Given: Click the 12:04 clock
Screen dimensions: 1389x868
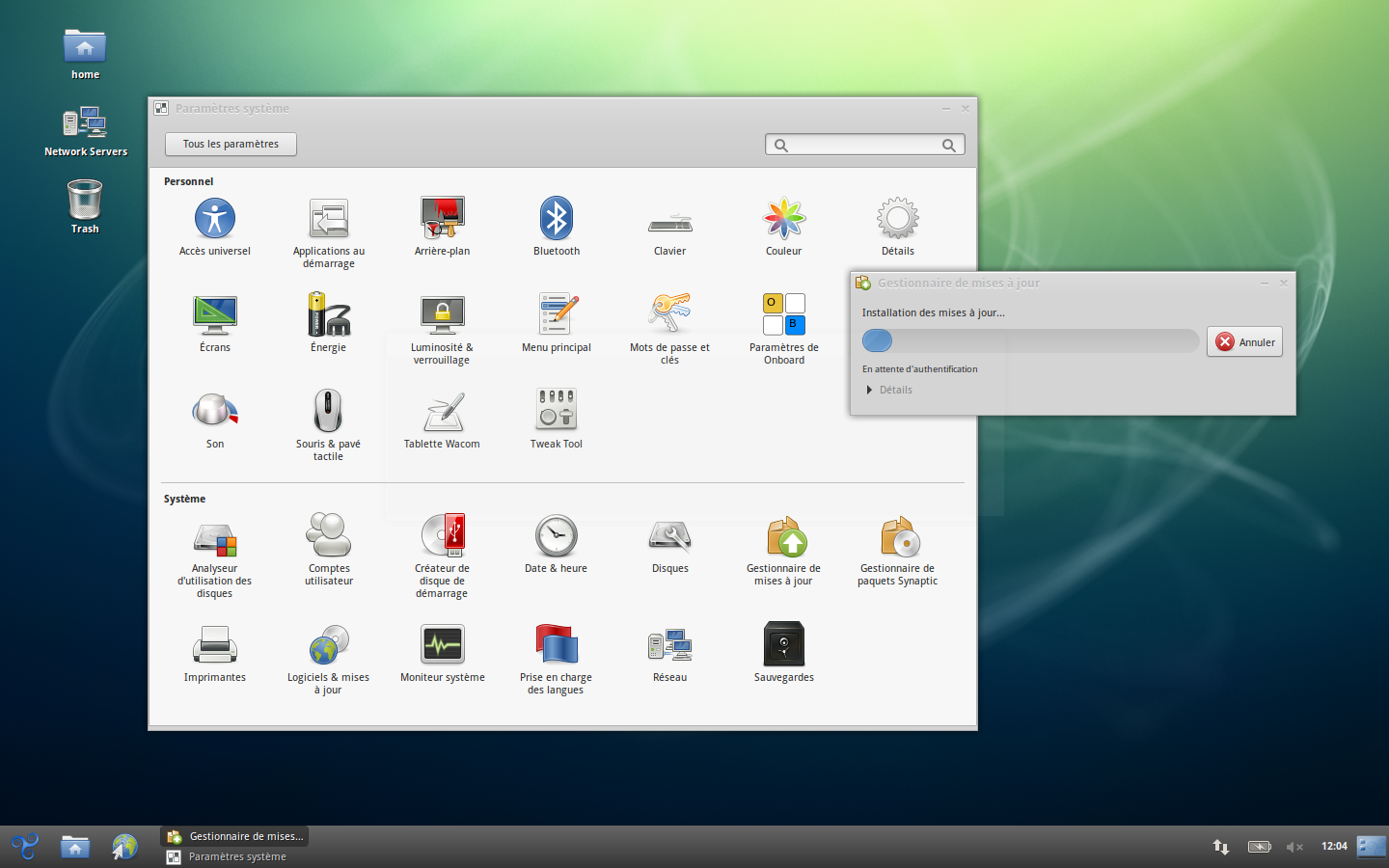Looking at the screenshot, I should coord(1334,846).
